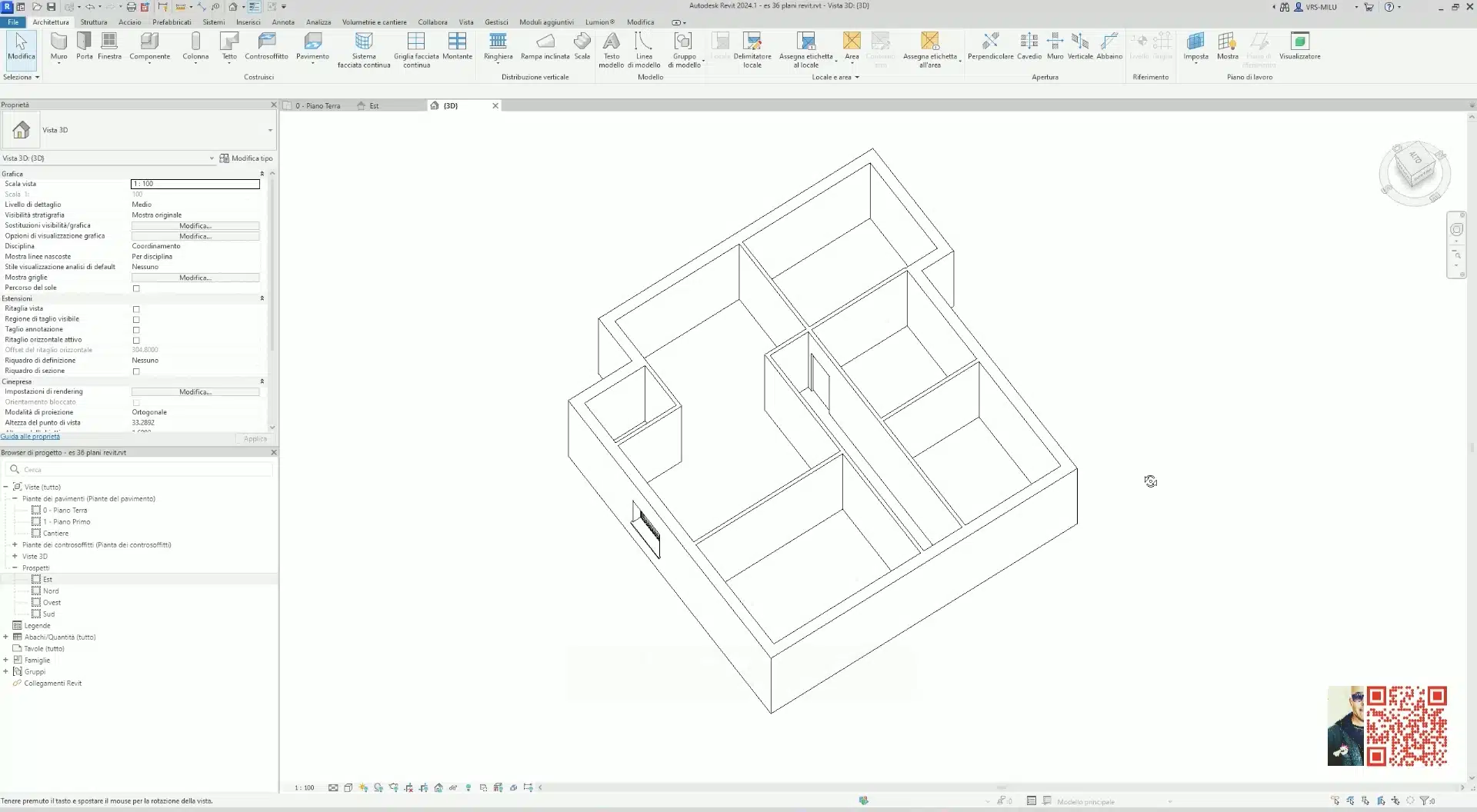
Task: Switch to the 0 - Piano Terra view tab
Action: click(317, 106)
